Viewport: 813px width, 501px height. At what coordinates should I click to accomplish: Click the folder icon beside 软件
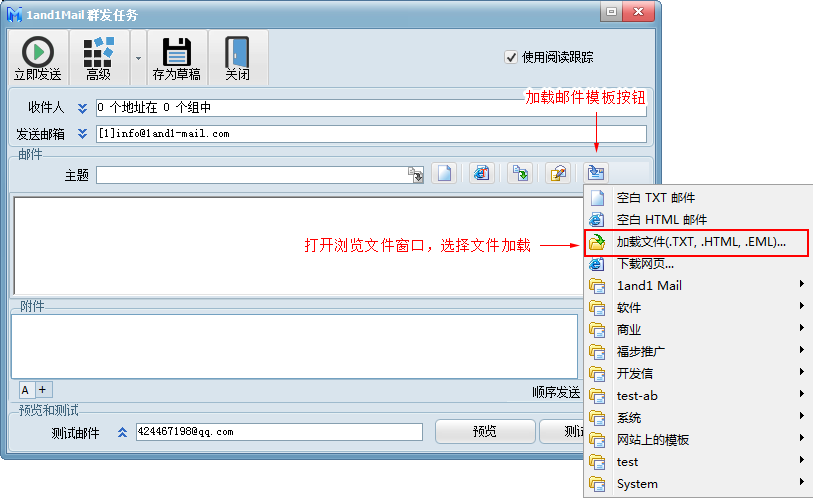(x=597, y=308)
